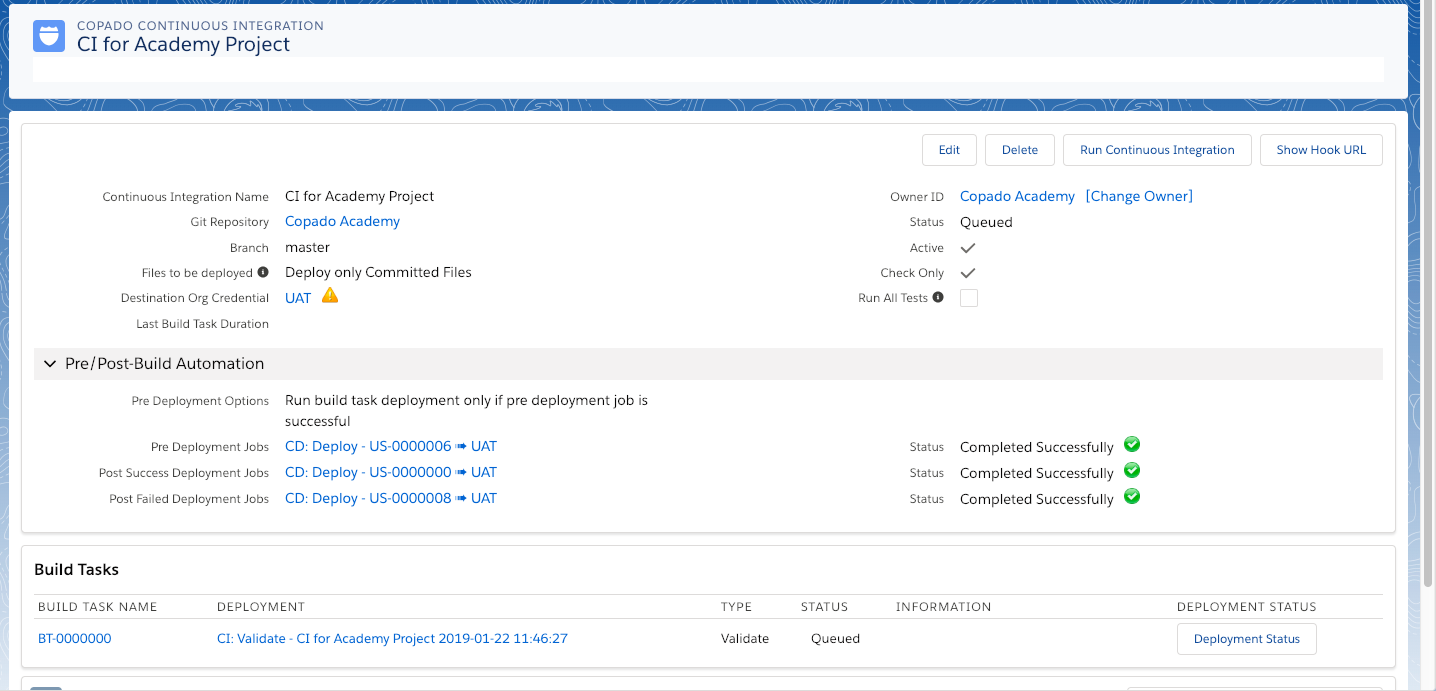This screenshot has height=691, width=1436.
Task: Open build task BT-0000000
Action: pyautogui.click(x=75, y=638)
